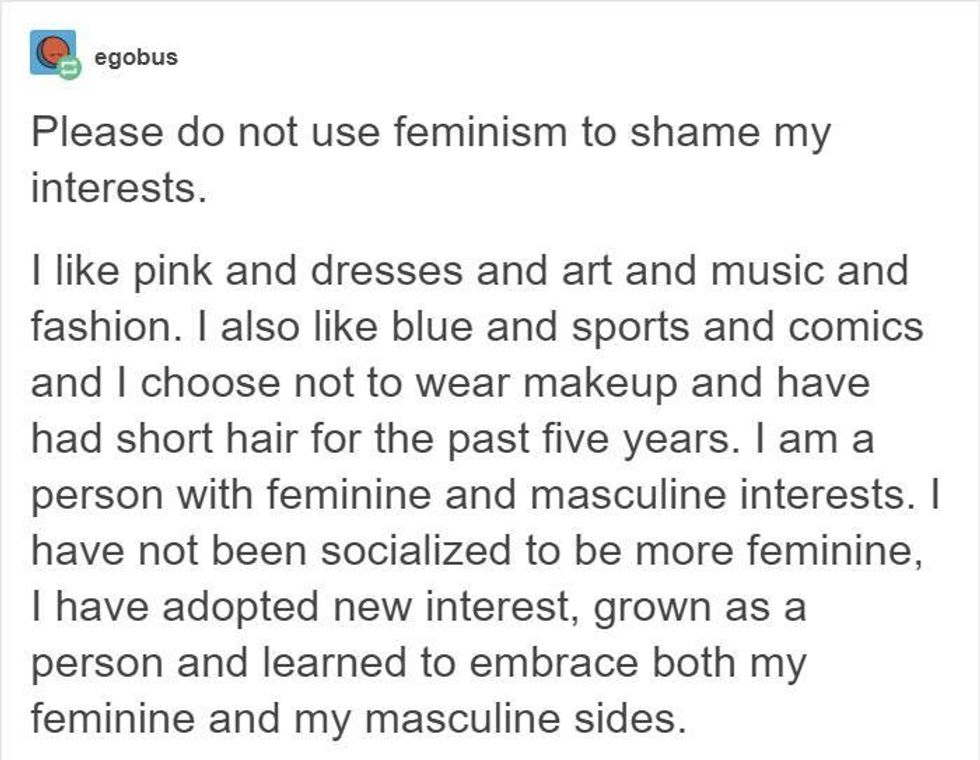Click the line "person and learned to embrace"
This screenshot has height=760, width=980.
tap(419, 663)
